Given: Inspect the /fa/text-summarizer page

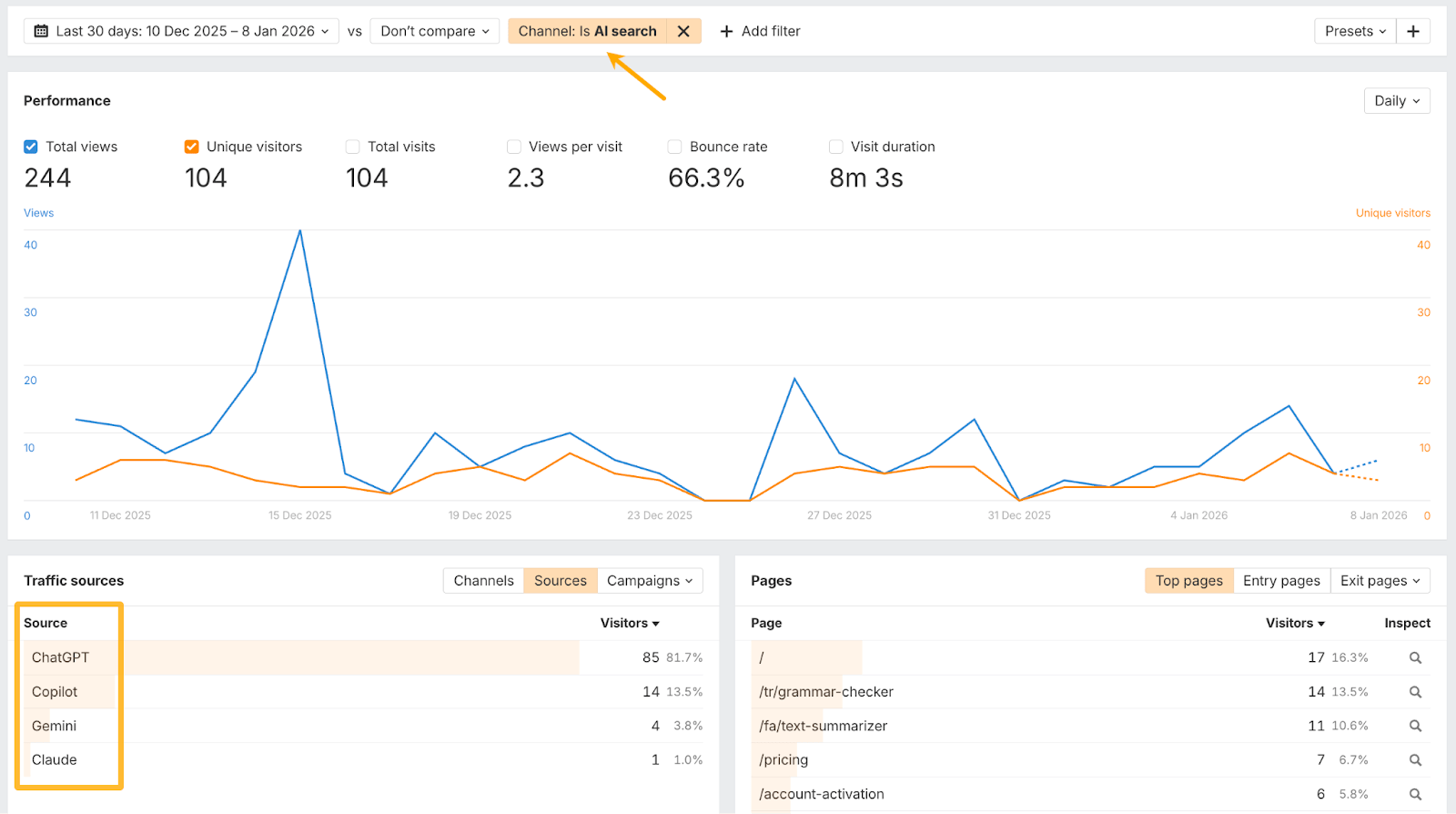Looking at the screenshot, I should [x=1415, y=726].
